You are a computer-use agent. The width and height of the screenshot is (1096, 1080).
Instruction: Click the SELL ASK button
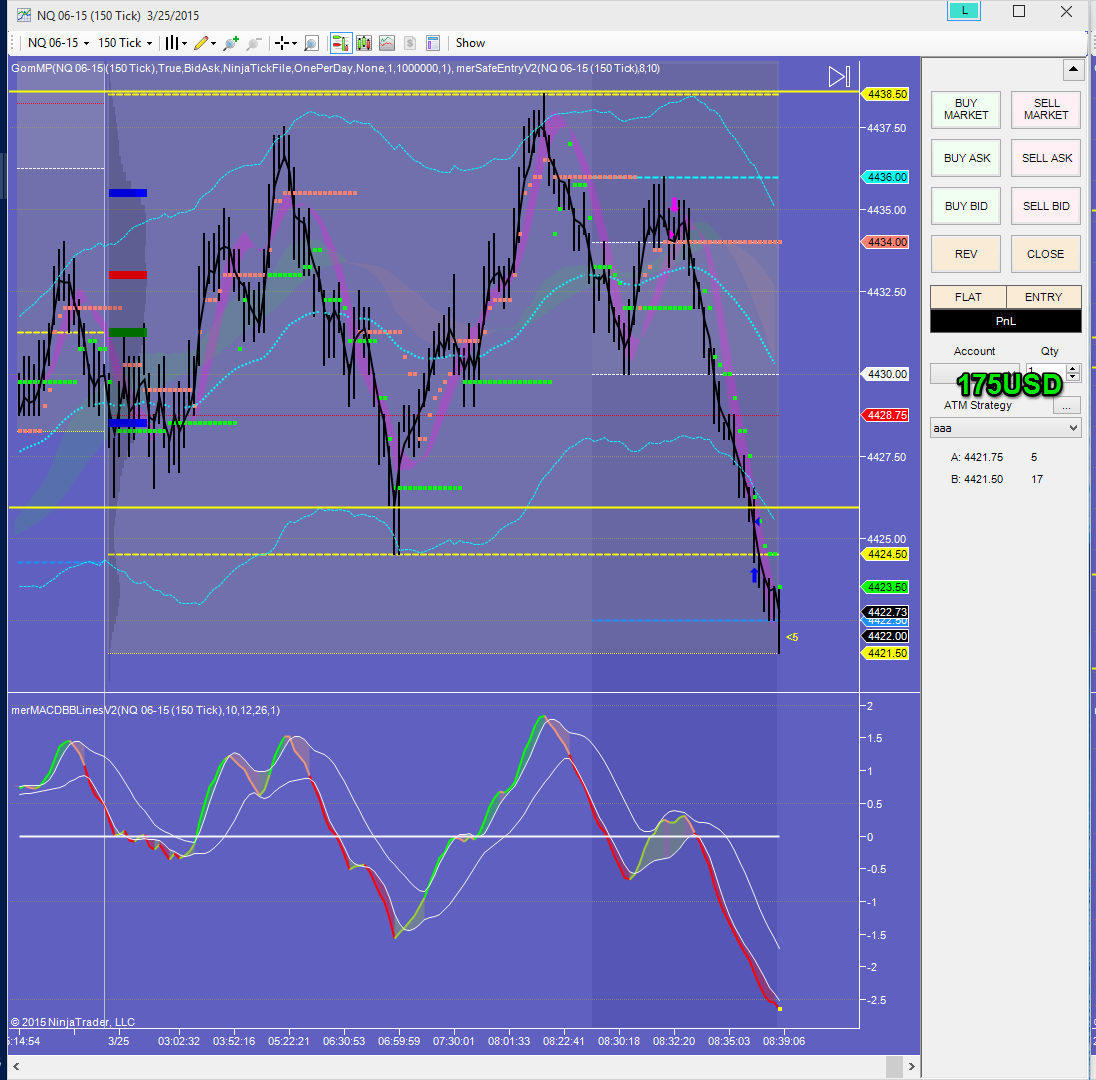1046,158
